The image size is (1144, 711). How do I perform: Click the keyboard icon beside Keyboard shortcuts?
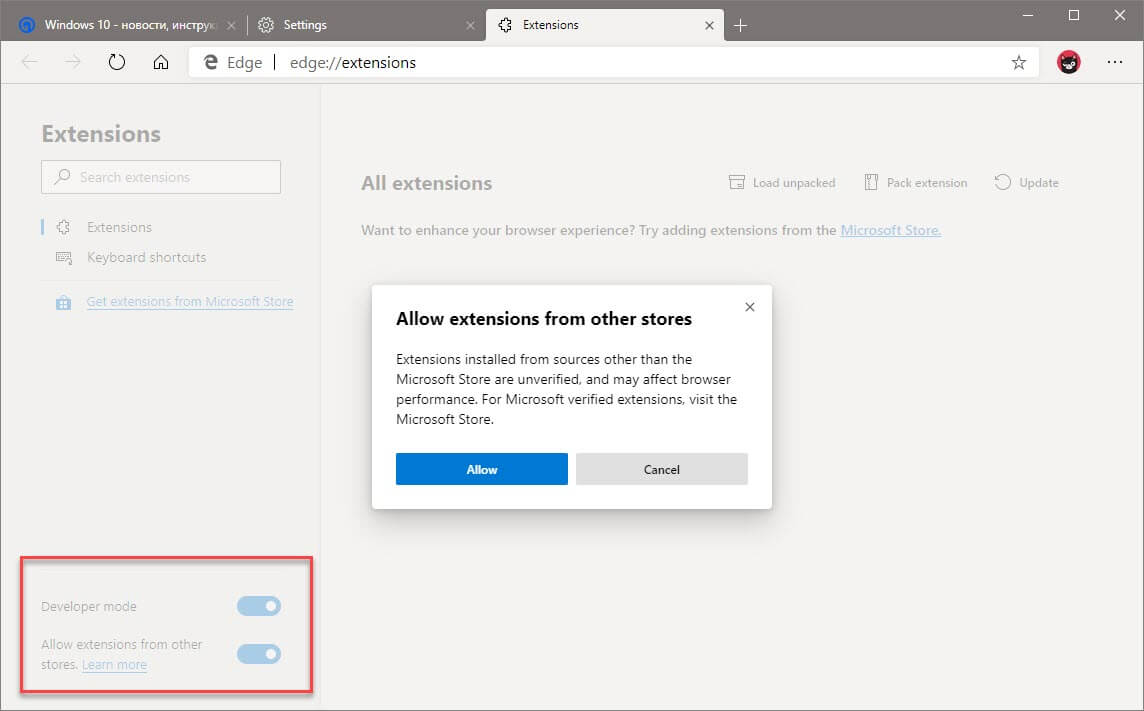(63, 257)
